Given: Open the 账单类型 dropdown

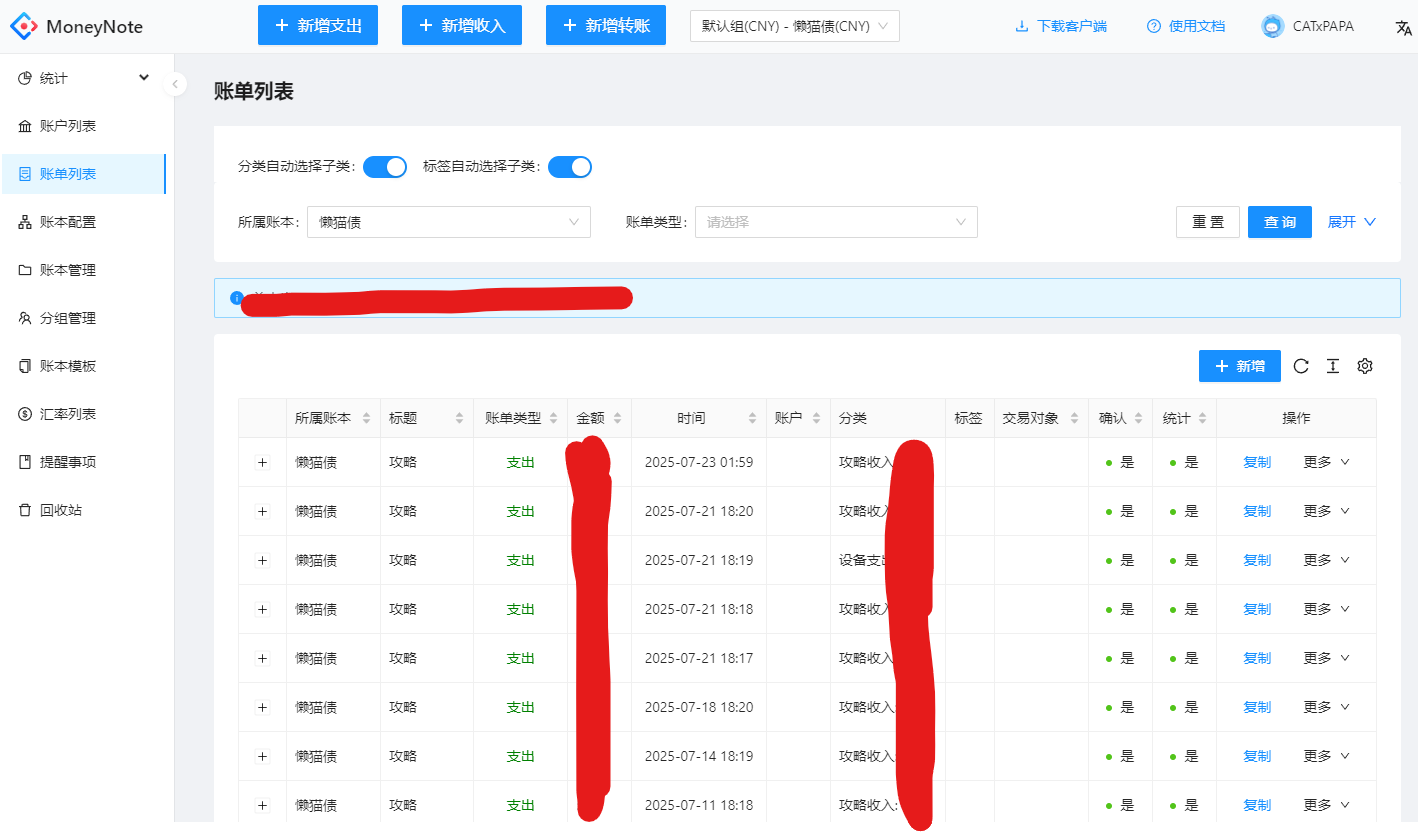Looking at the screenshot, I should tap(836, 222).
